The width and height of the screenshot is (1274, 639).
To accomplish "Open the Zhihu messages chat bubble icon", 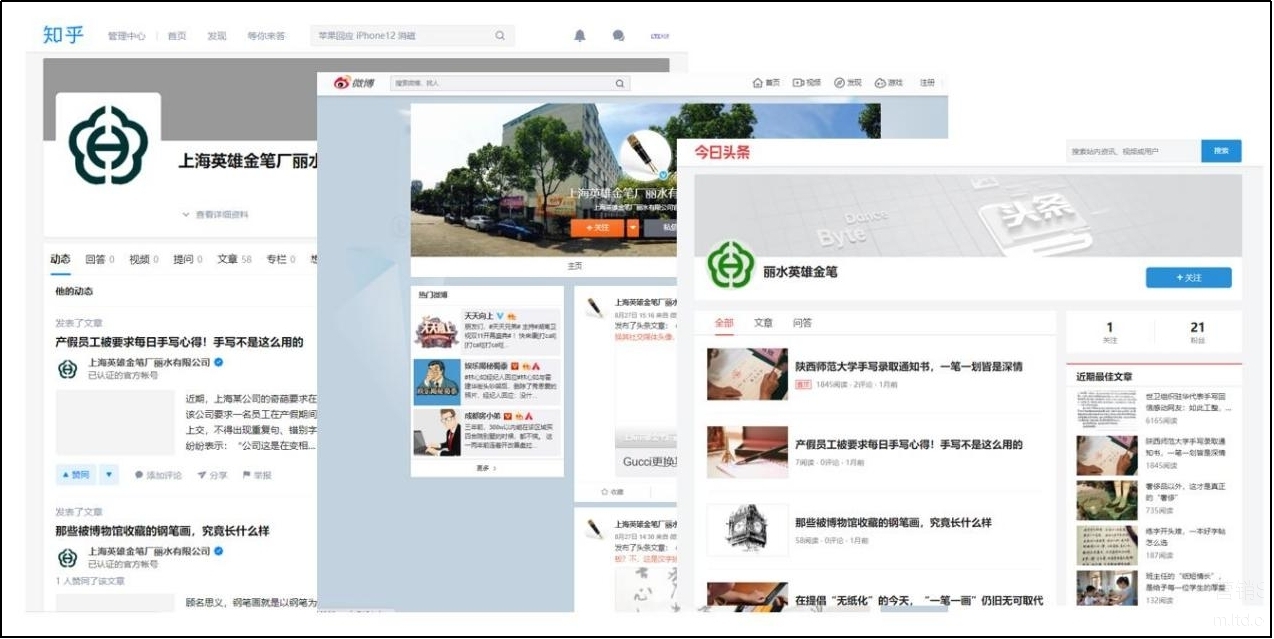I will pyautogui.click(x=618, y=36).
